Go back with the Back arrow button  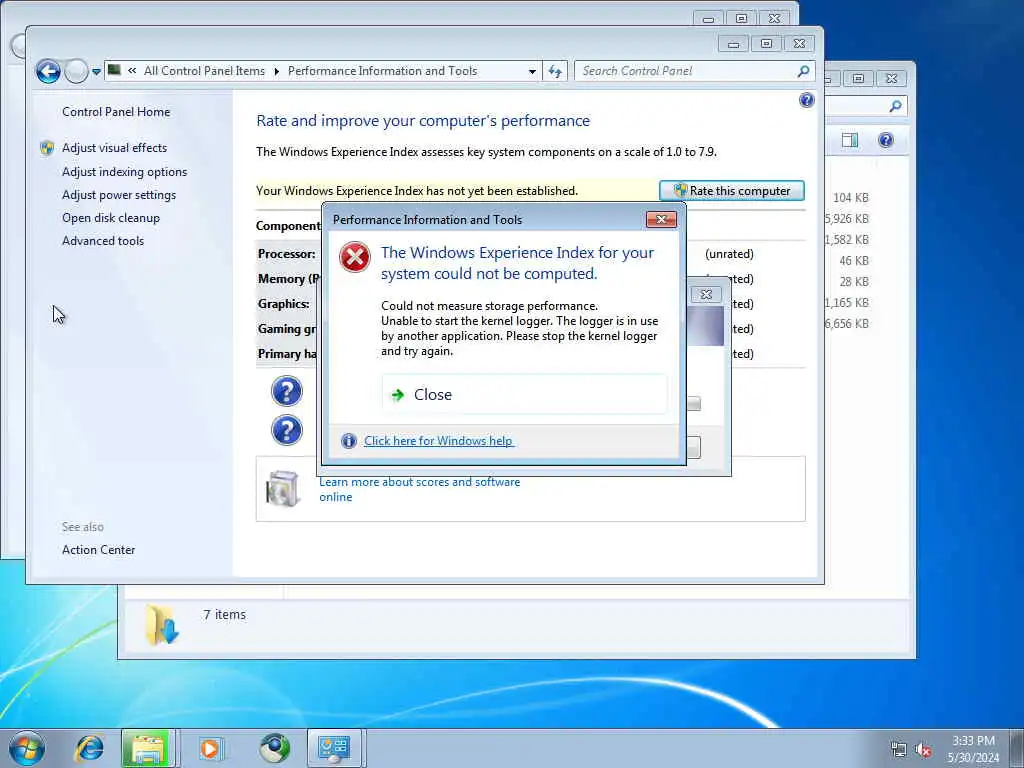click(x=48, y=71)
